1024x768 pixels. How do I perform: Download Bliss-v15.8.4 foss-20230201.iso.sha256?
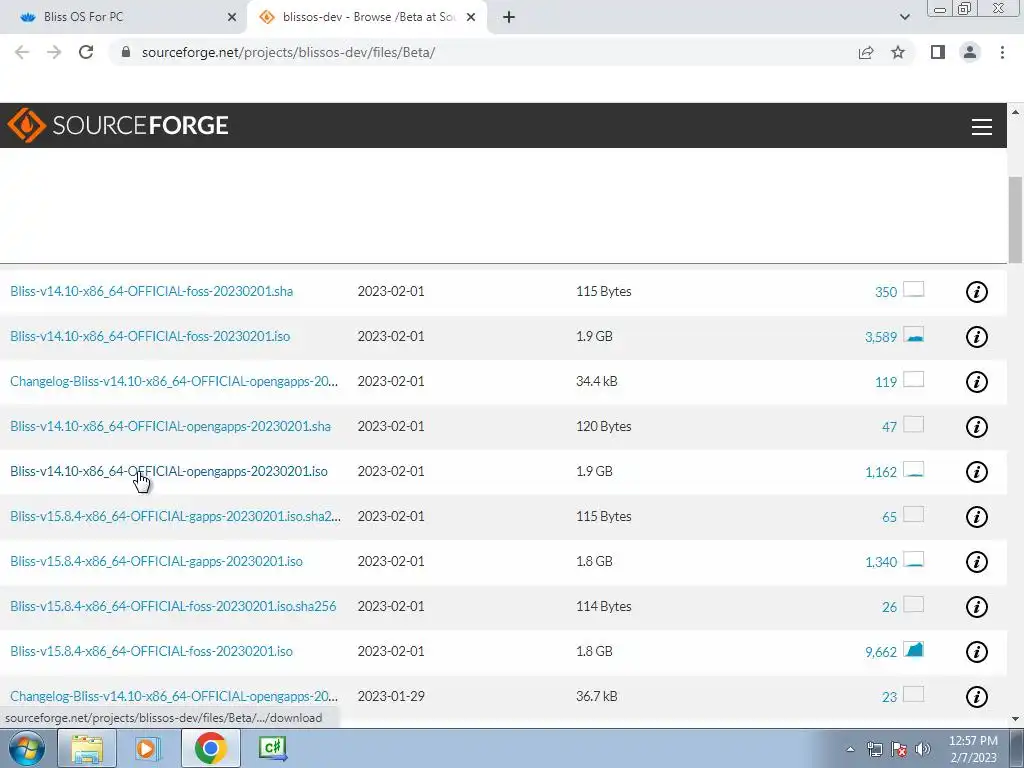173,607
